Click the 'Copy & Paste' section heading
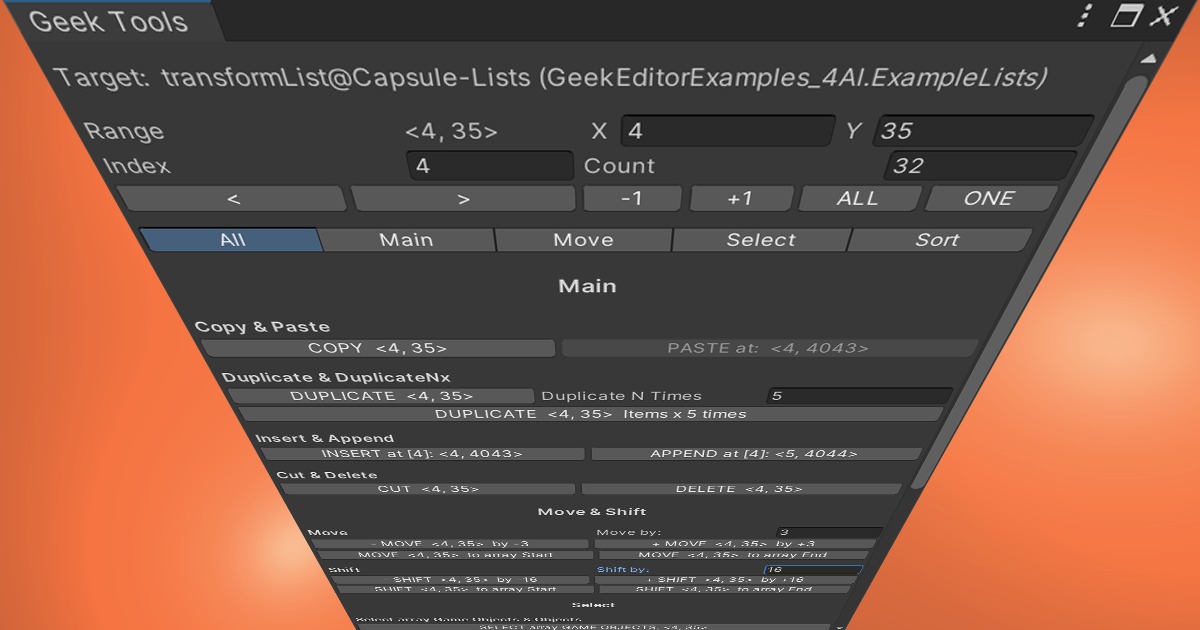This screenshot has height=630, width=1200. [x=262, y=327]
